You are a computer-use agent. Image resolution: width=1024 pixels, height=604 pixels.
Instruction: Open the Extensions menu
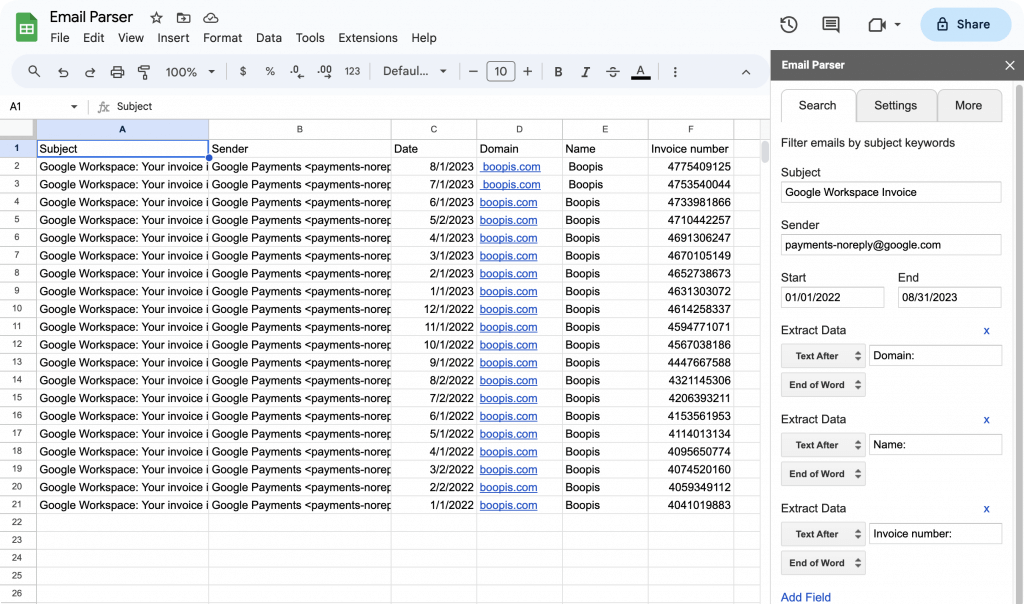[367, 38]
